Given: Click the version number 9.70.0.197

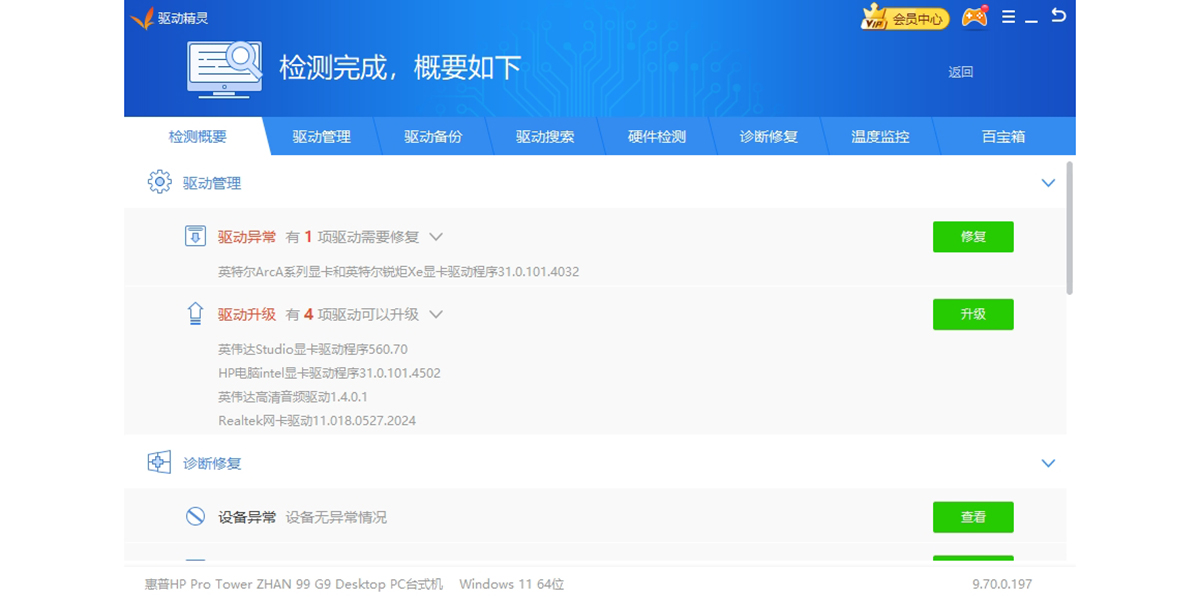Looking at the screenshot, I should coord(1002,584).
